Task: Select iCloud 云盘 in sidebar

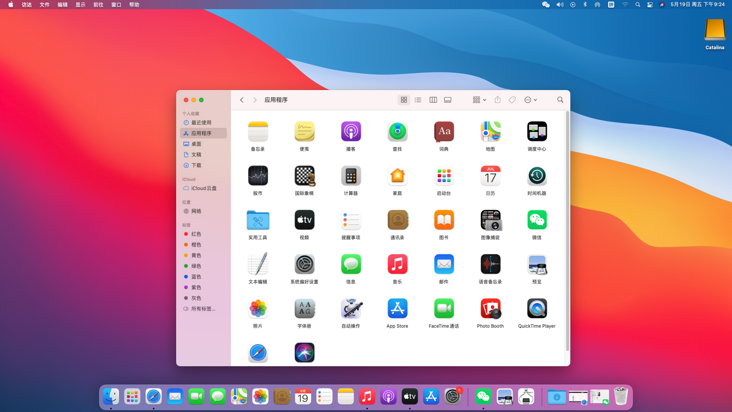Action: tap(204, 188)
